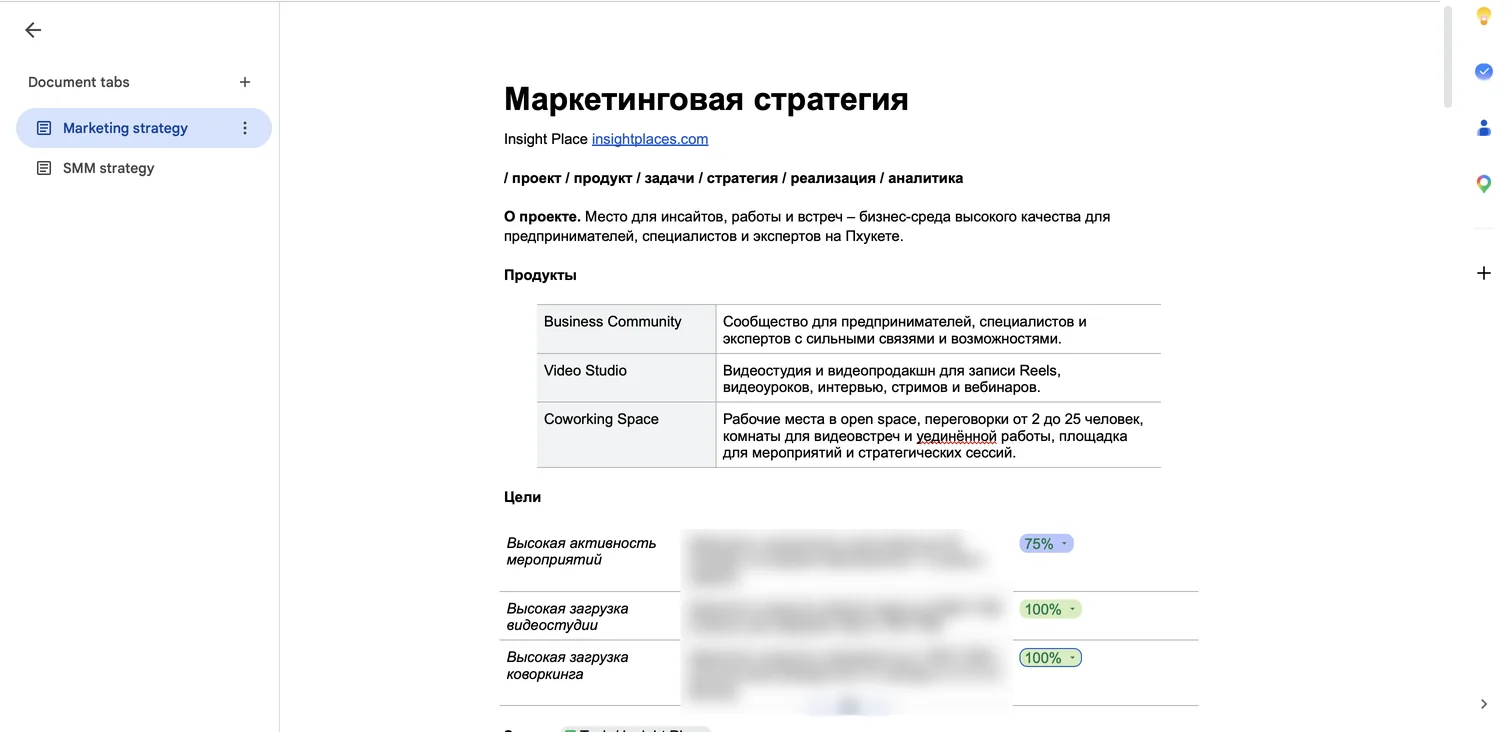Click the Marketing strategy tab document icon
Image resolution: width=1512 pixels, height=732 pixels.
(x=44, y=128)
